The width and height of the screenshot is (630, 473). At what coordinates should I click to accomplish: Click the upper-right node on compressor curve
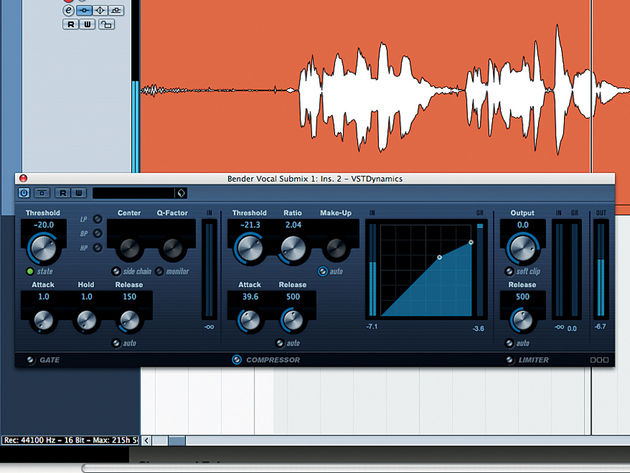point(471,242)
